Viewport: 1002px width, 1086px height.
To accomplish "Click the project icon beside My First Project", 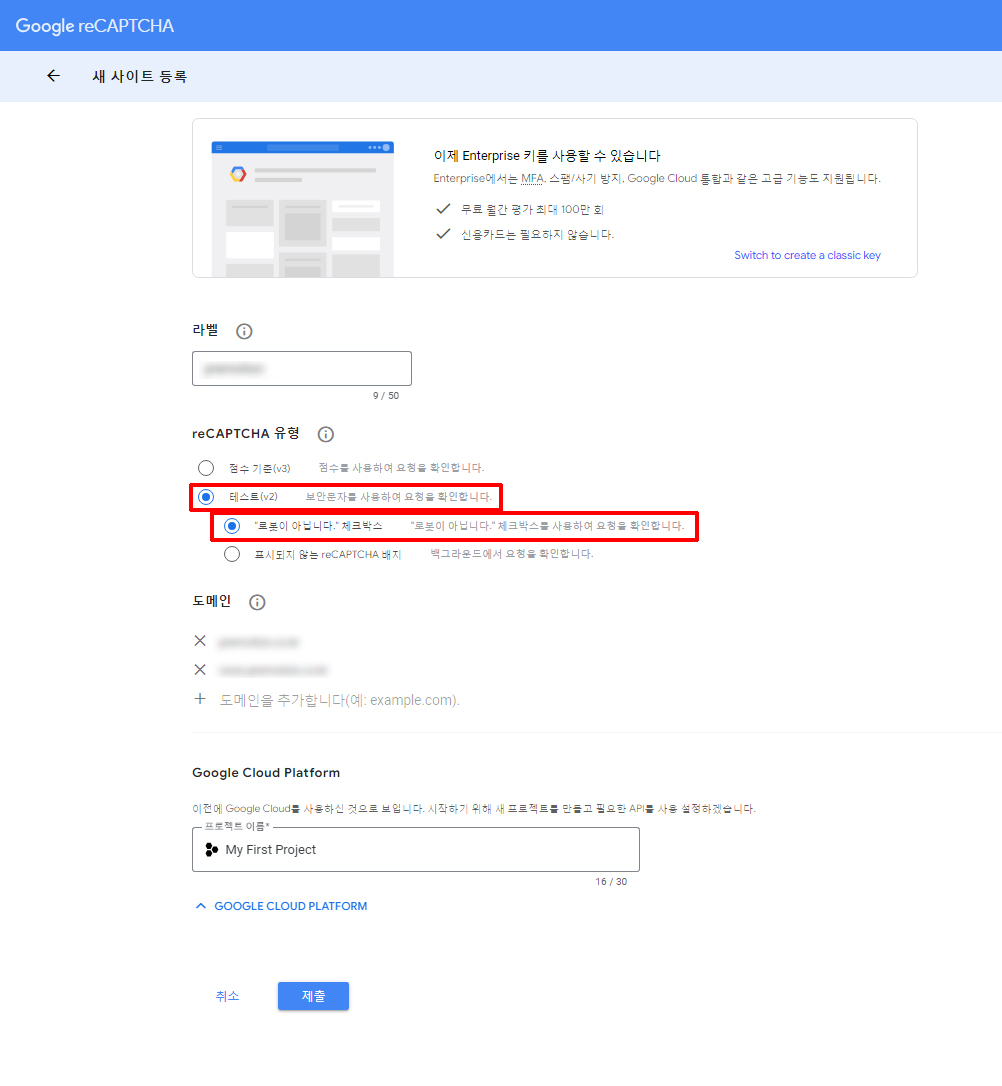I will pyautogui.click(x=212, y=849).
